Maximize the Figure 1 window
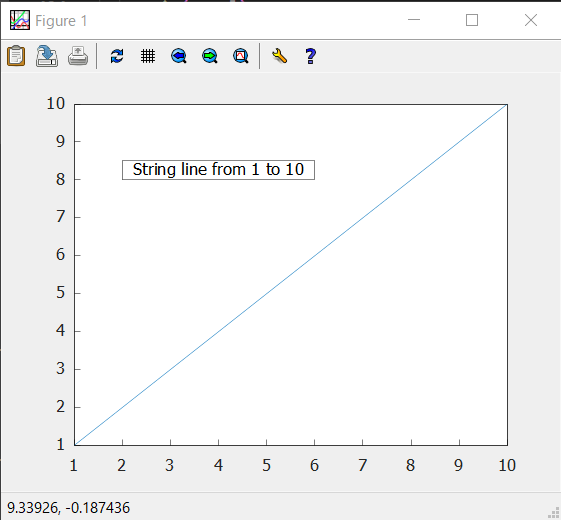The width and height of the screenshot is (561, 520). tap(472, 20)
